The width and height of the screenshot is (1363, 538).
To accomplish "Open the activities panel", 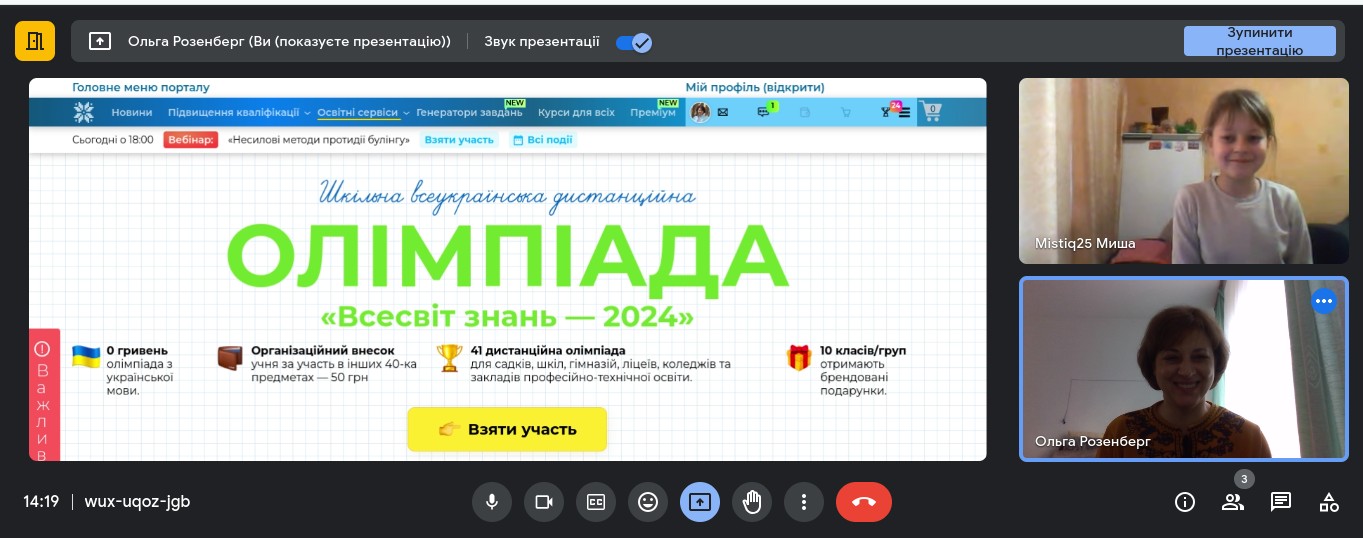I will 1329,502.
